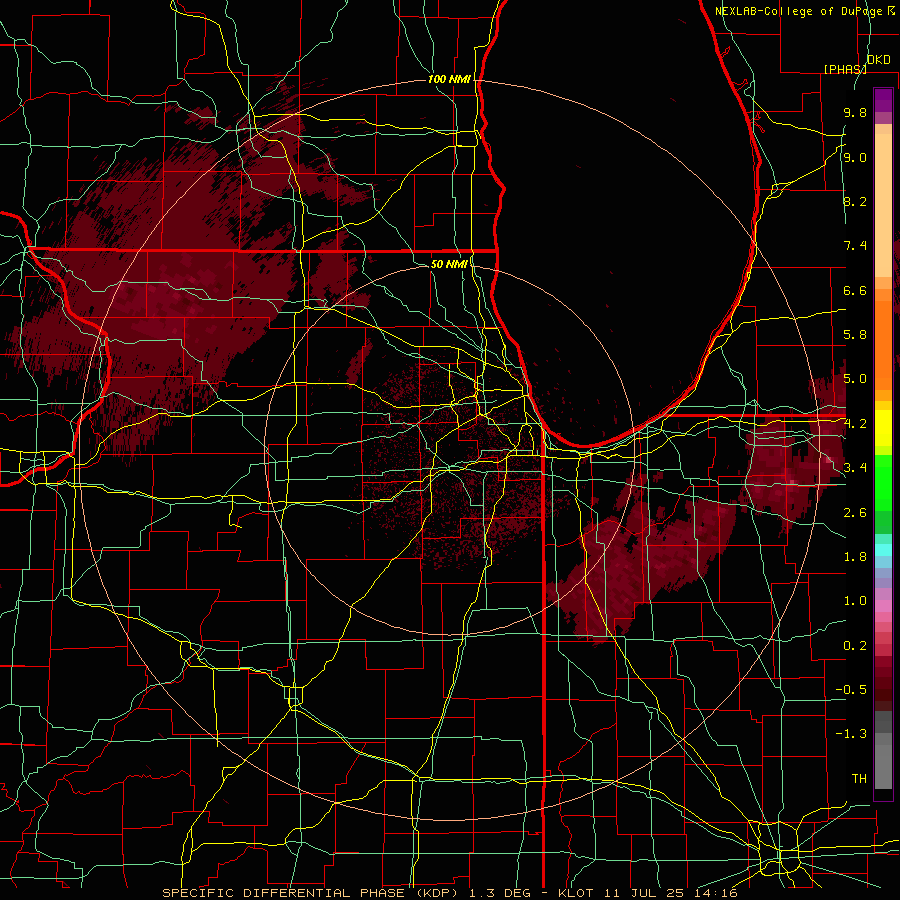The image size is (900, 900).
Task: Pick the purple top segment of the color bar
Action: point(883,100)
